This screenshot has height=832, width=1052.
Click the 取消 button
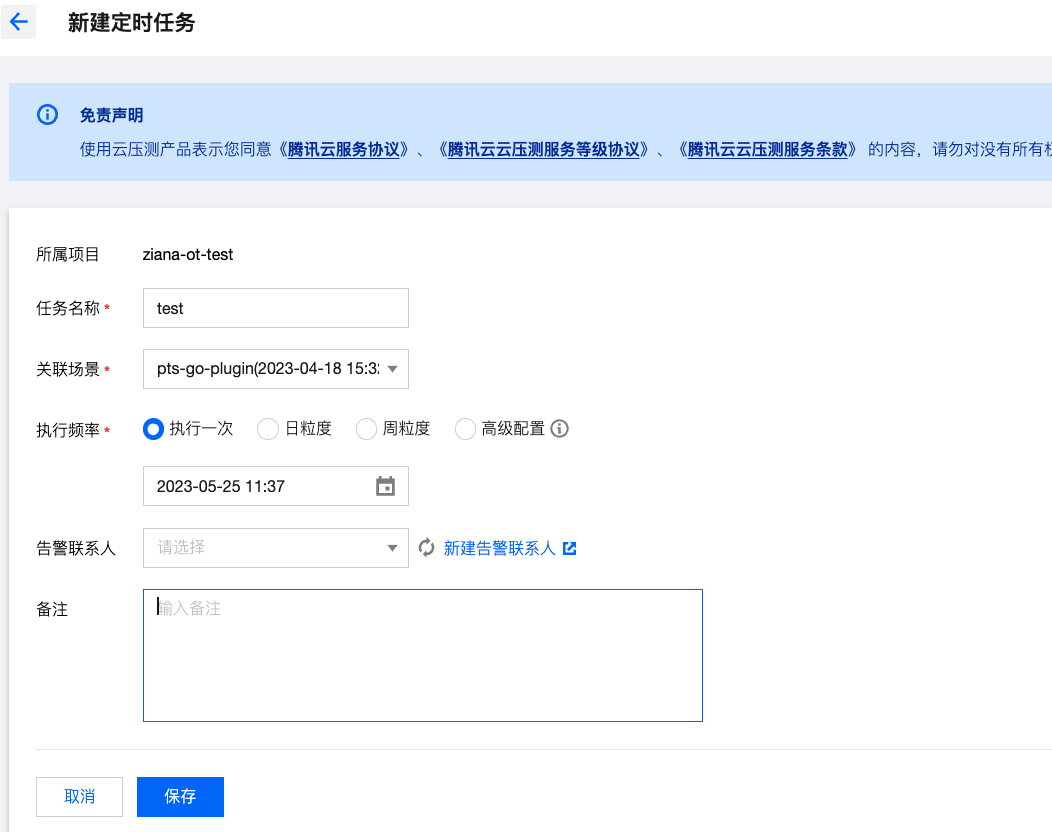pos(79,797)
